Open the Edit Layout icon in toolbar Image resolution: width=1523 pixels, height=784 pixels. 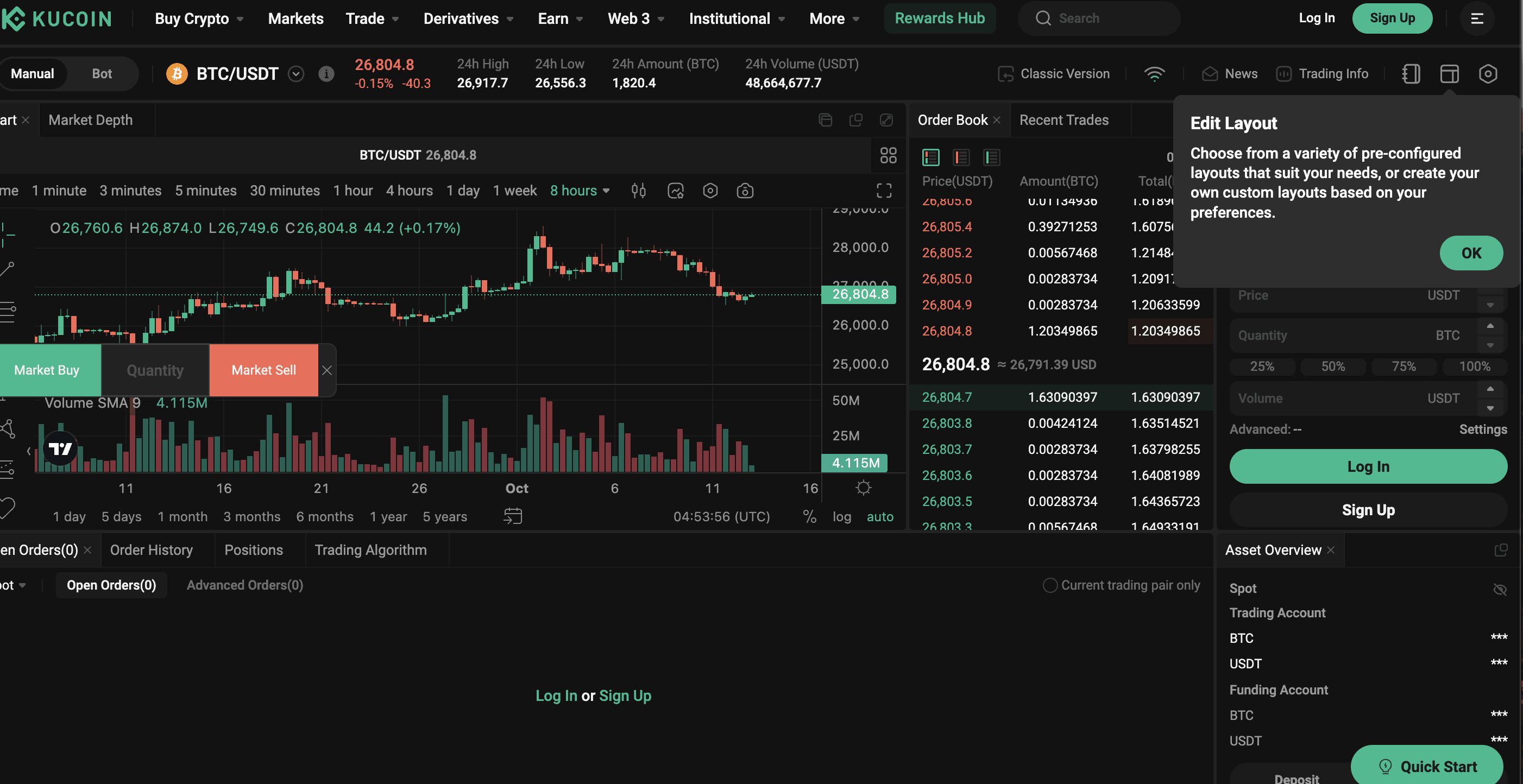1449,74
